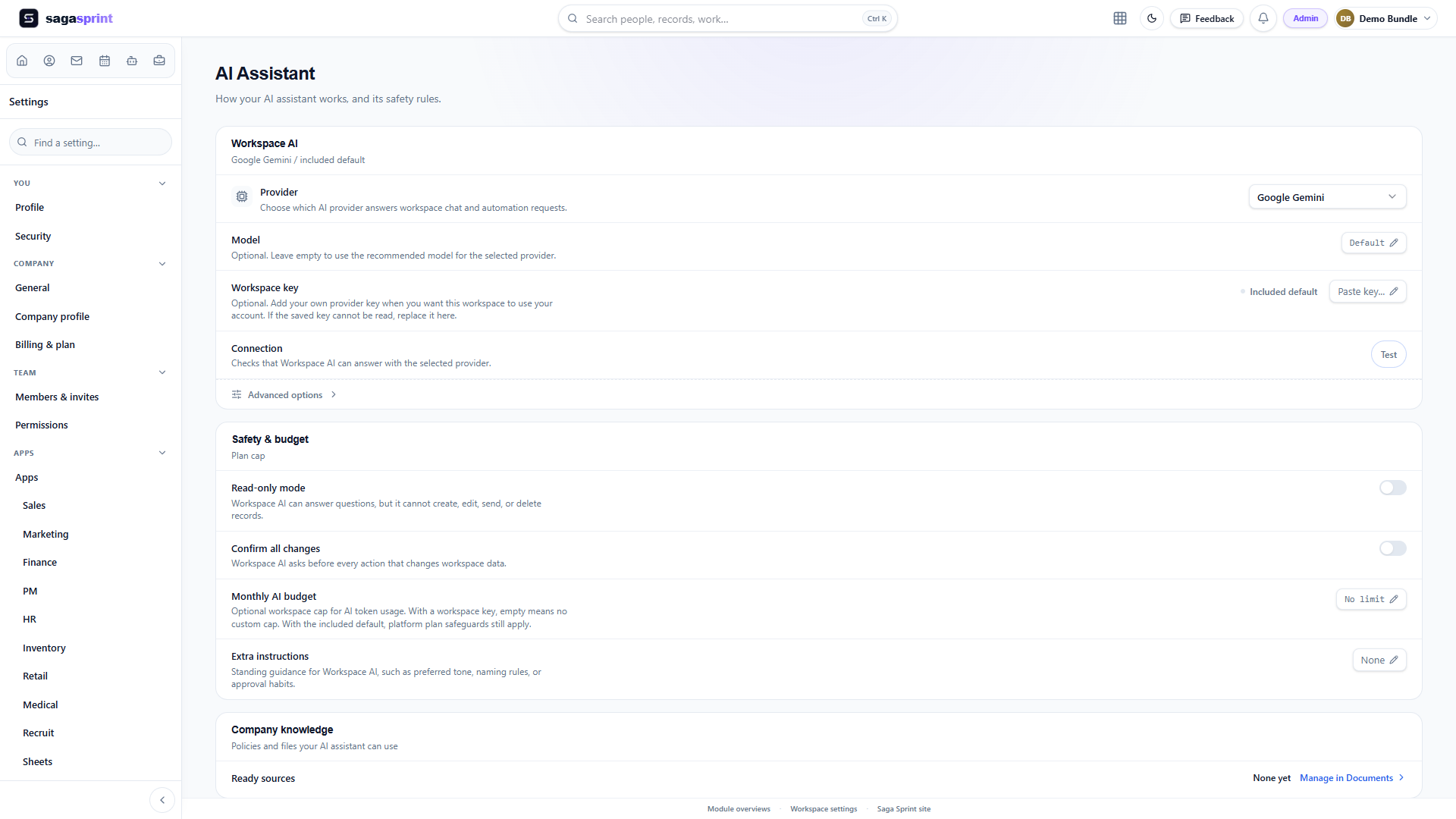1456x819 pixels.
Task: Enable Read-only mode toggle
Action: tap(1393, 488)
